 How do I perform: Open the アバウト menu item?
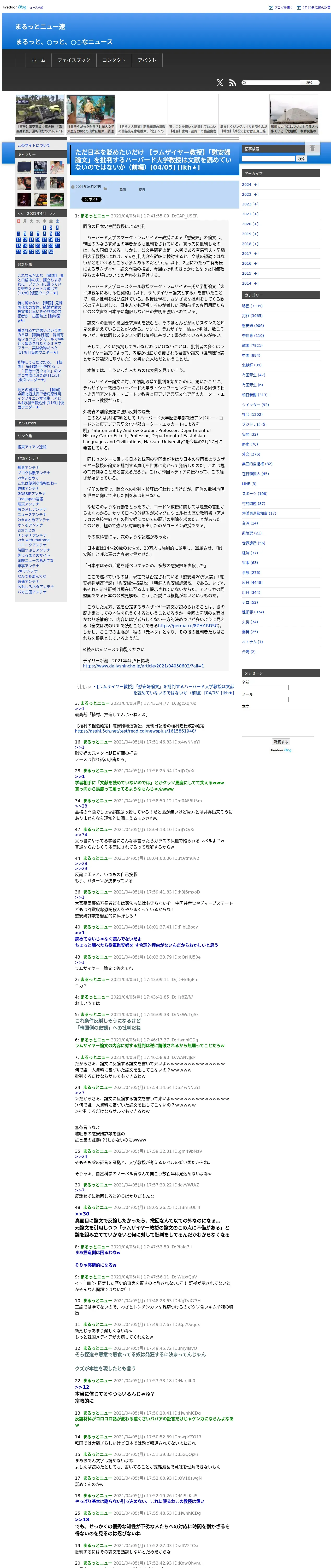click(147, 60)
